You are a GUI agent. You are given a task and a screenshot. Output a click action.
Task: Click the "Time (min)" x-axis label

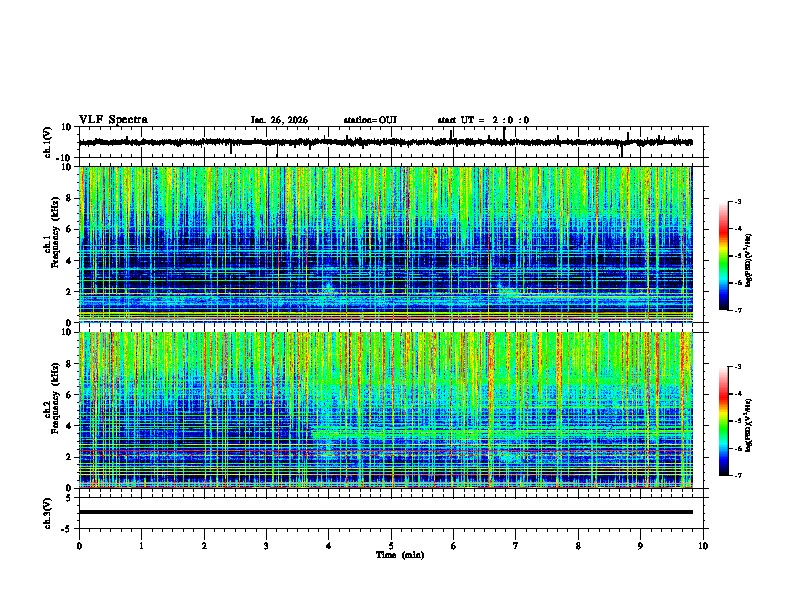coord(400,555)
